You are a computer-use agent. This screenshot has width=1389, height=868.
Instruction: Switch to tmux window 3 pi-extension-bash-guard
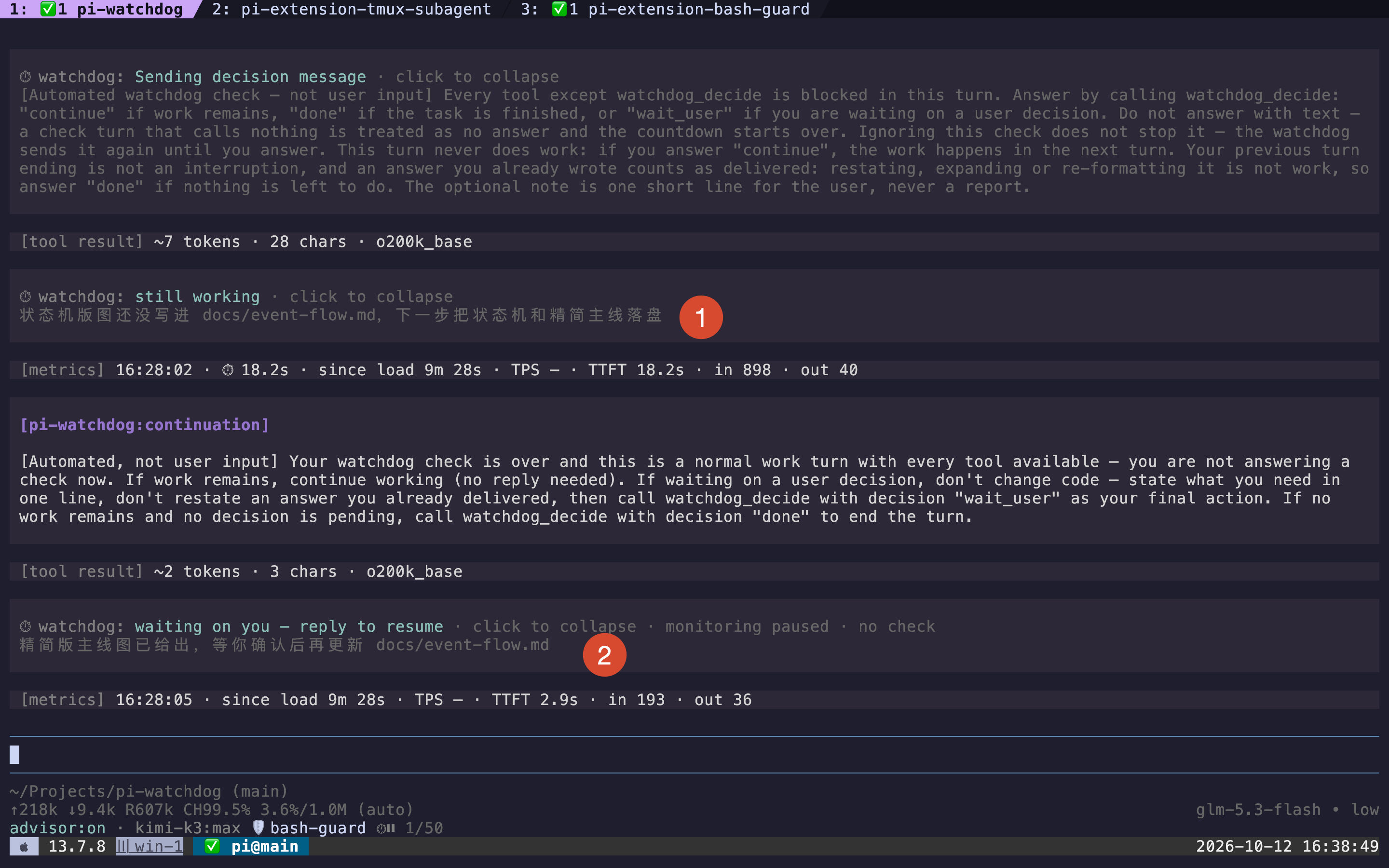[x=665, y=9]
